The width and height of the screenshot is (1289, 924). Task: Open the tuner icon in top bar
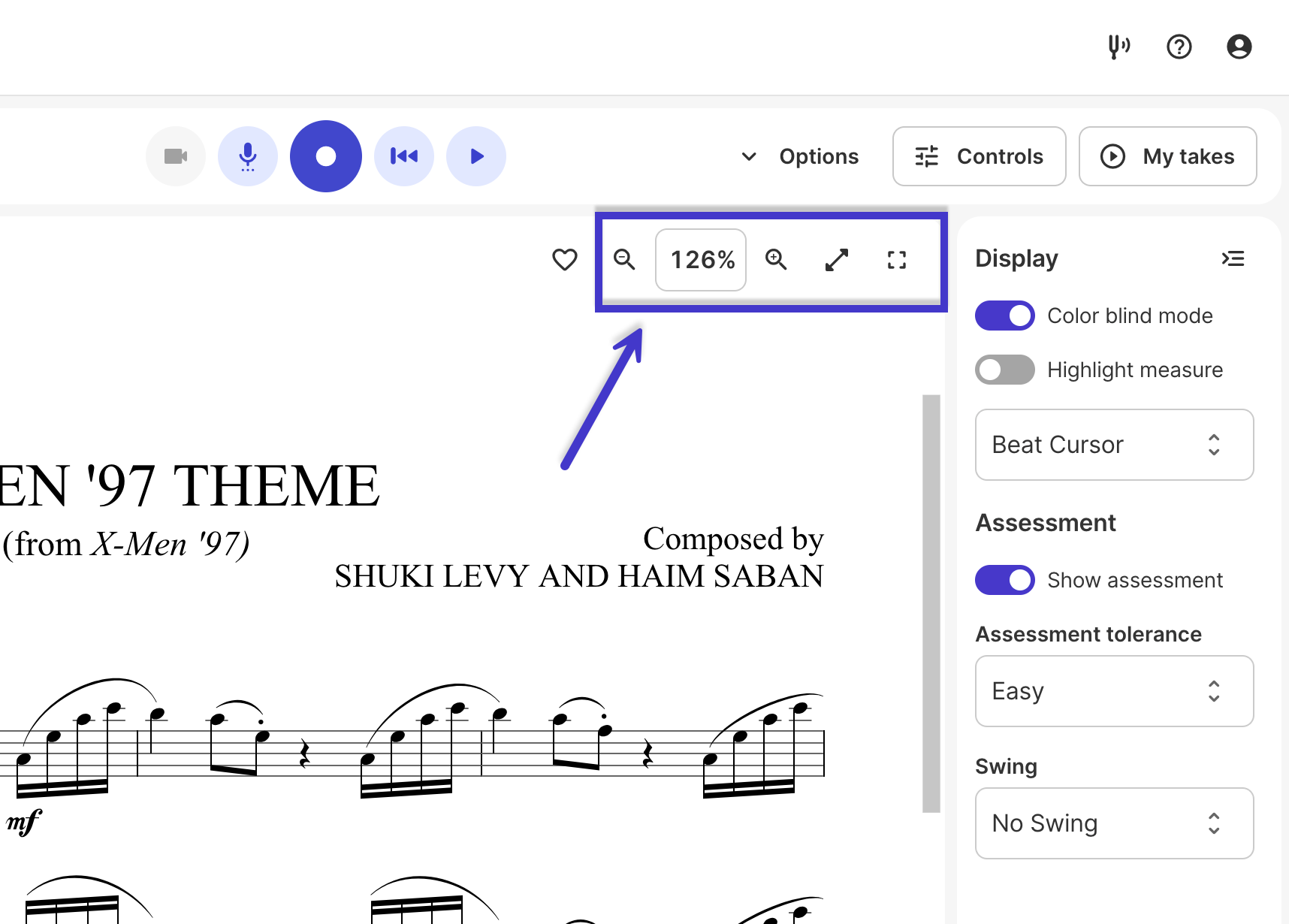1119,47
